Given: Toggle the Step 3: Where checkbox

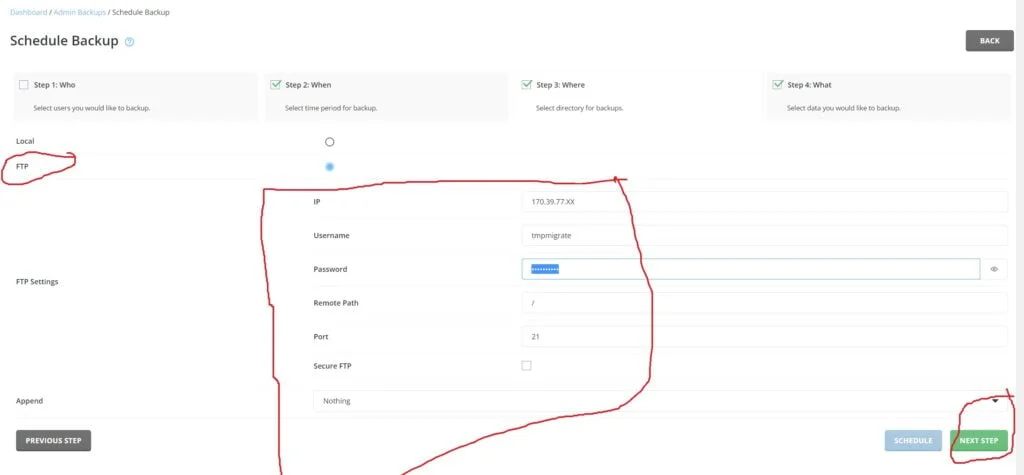Looking at the screenshot, I should tap(526, 85).
